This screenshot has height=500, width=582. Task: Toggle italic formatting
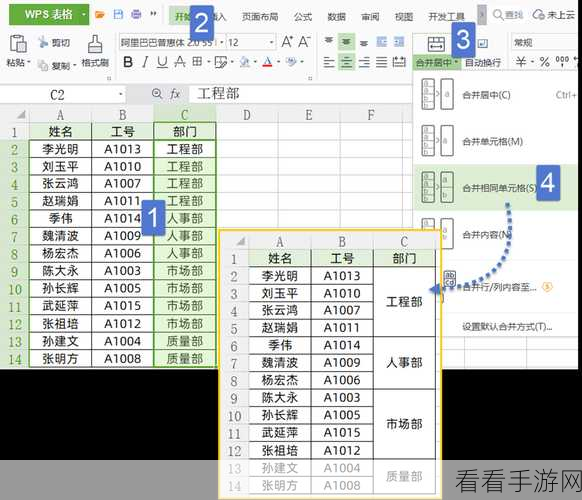pyautogui.click(x=145, y=62)
